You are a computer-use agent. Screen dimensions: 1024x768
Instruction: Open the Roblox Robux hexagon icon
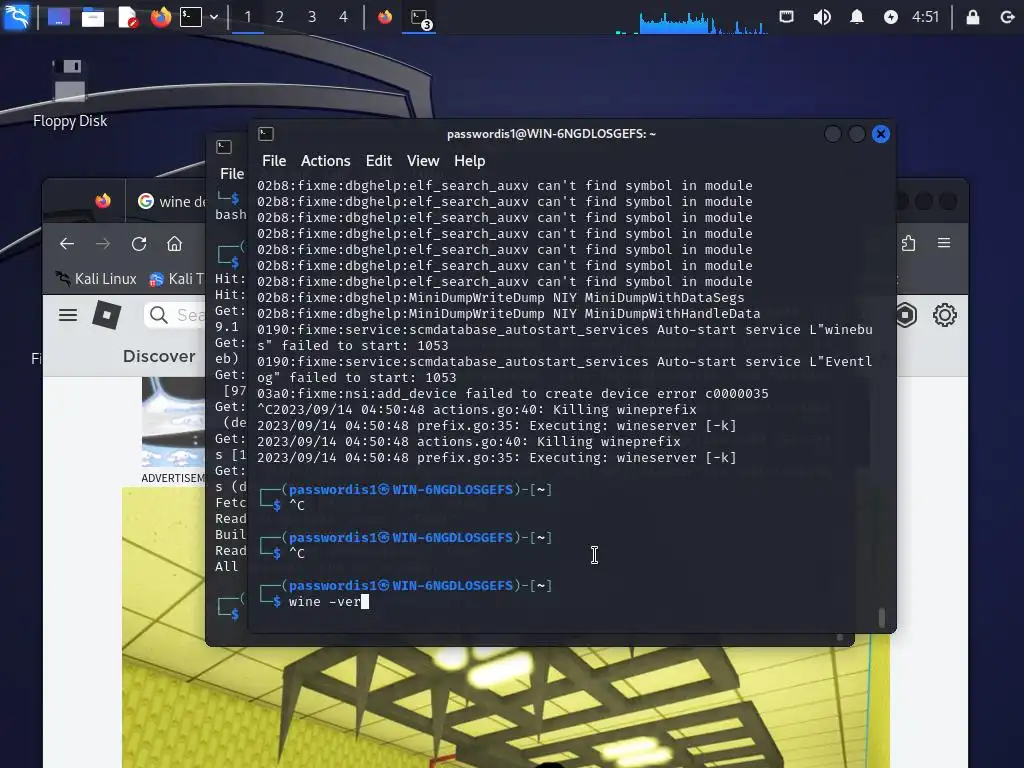point(906,315)
